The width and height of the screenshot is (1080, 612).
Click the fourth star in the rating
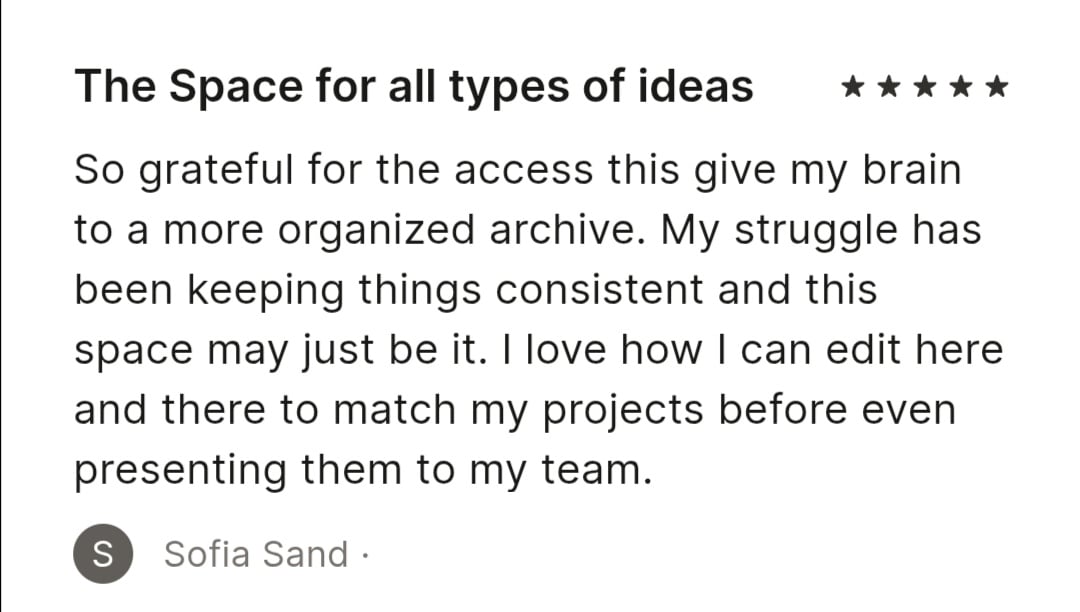click(960, 88)
